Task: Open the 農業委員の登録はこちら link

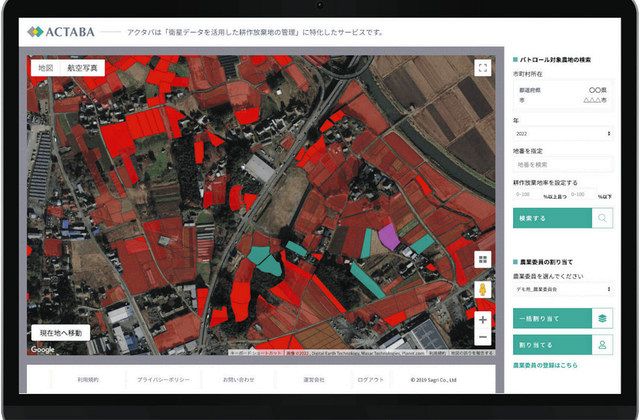Action: (544, 366)
